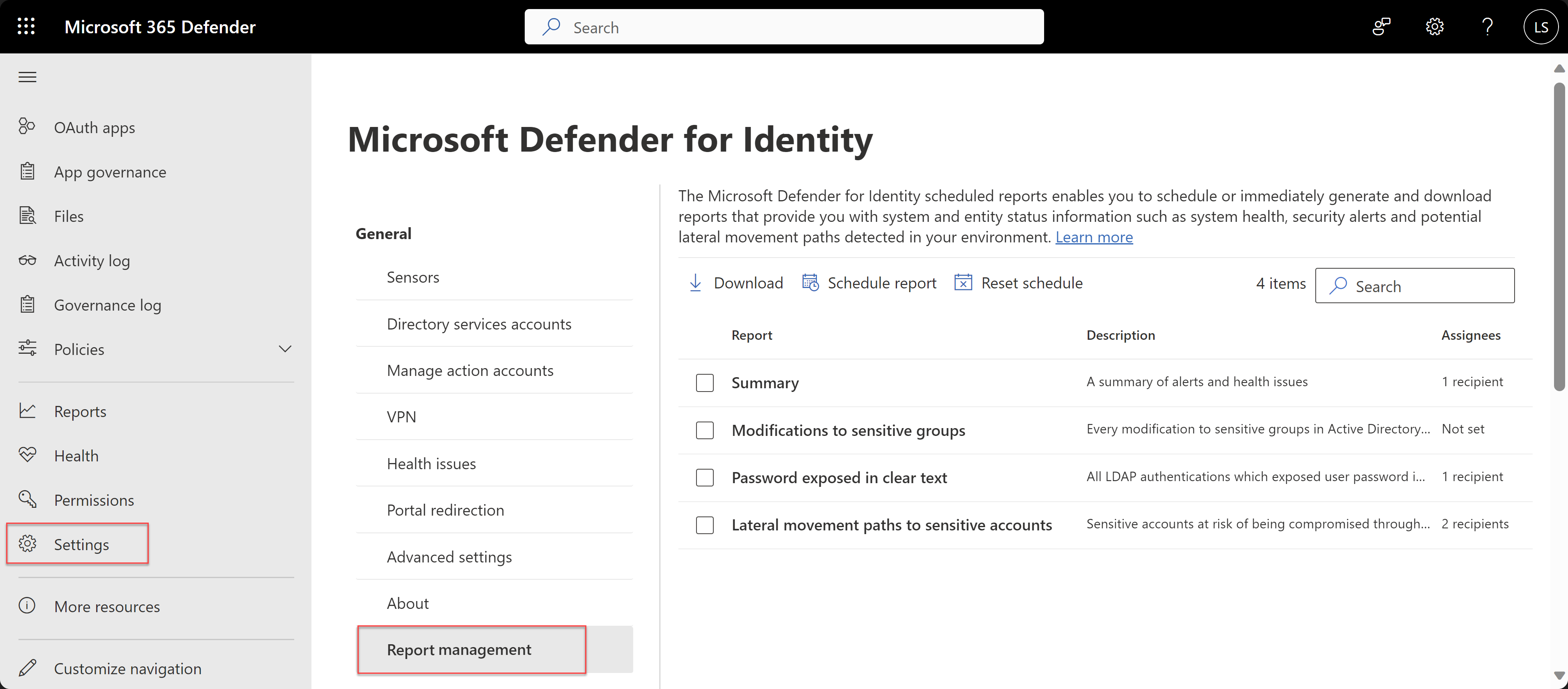
Task: Open help question mark icon
Action: (1487, 27)
